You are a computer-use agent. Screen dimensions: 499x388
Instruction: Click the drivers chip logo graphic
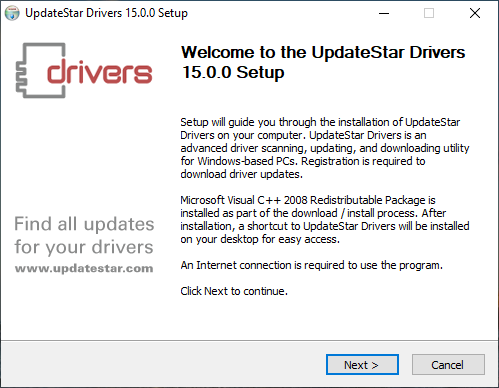(x=84, y=70)
